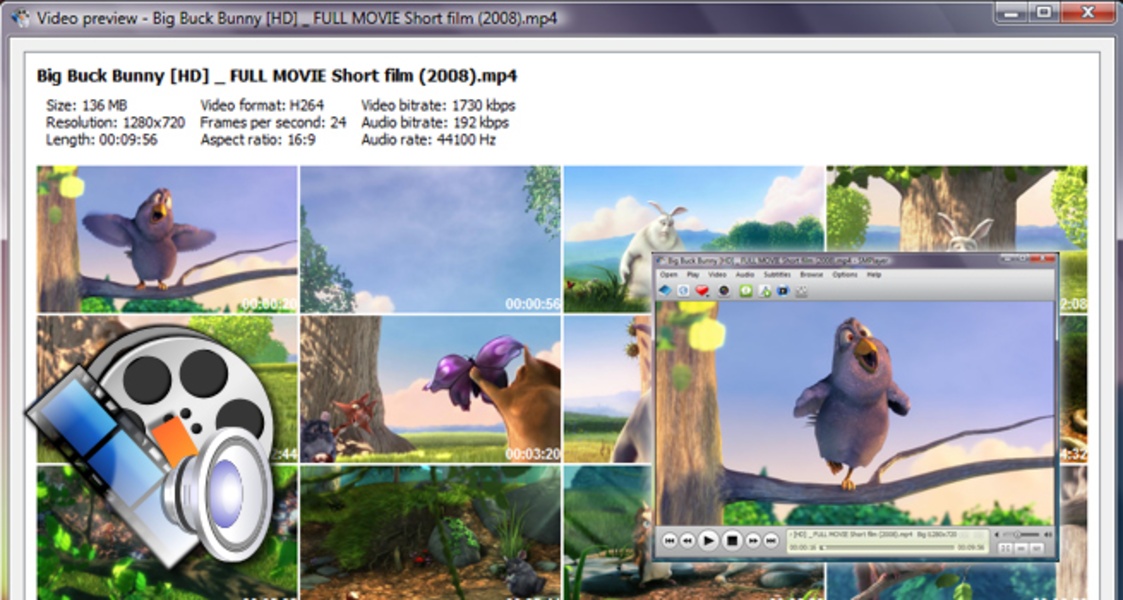1123x600 pixels.
Task: Select the white rabbit with clouds thumbnail
Action: click(x=693, y=239)
